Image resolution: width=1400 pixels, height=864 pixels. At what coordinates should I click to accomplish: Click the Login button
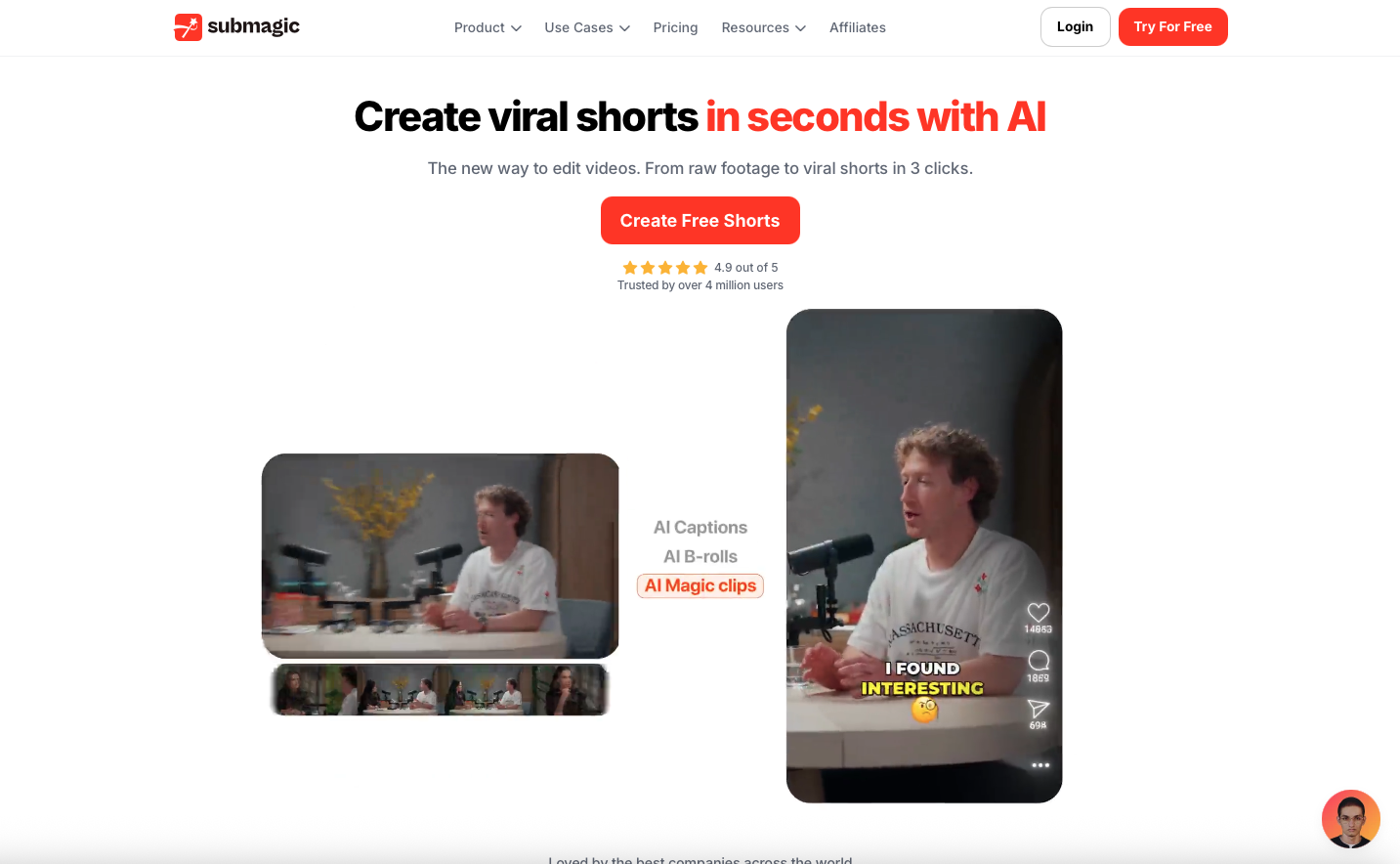pyautogui.click(x=1075, y=26)
